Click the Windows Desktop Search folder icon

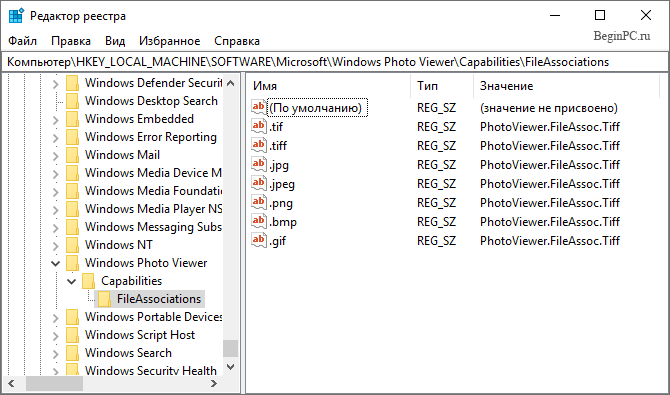point(73,101)
